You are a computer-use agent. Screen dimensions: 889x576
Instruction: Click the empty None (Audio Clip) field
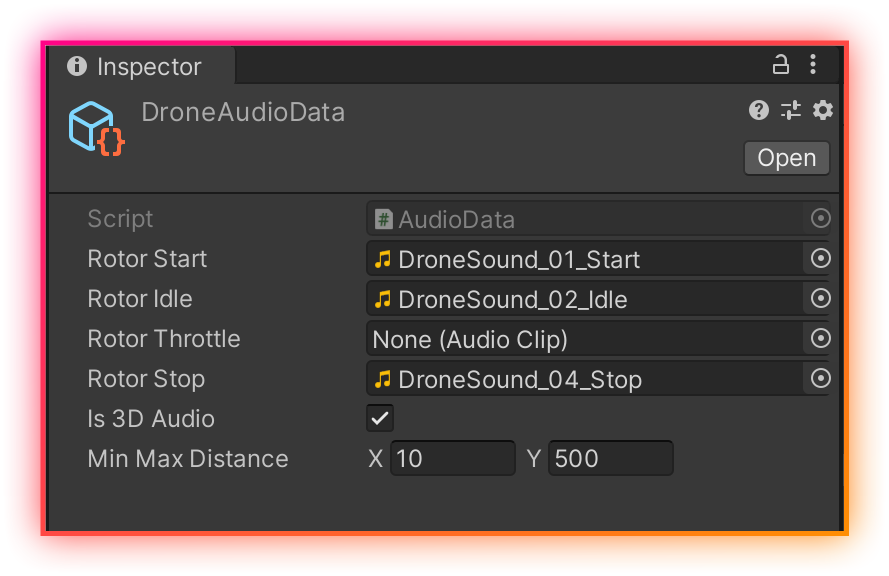click(585, 339)
